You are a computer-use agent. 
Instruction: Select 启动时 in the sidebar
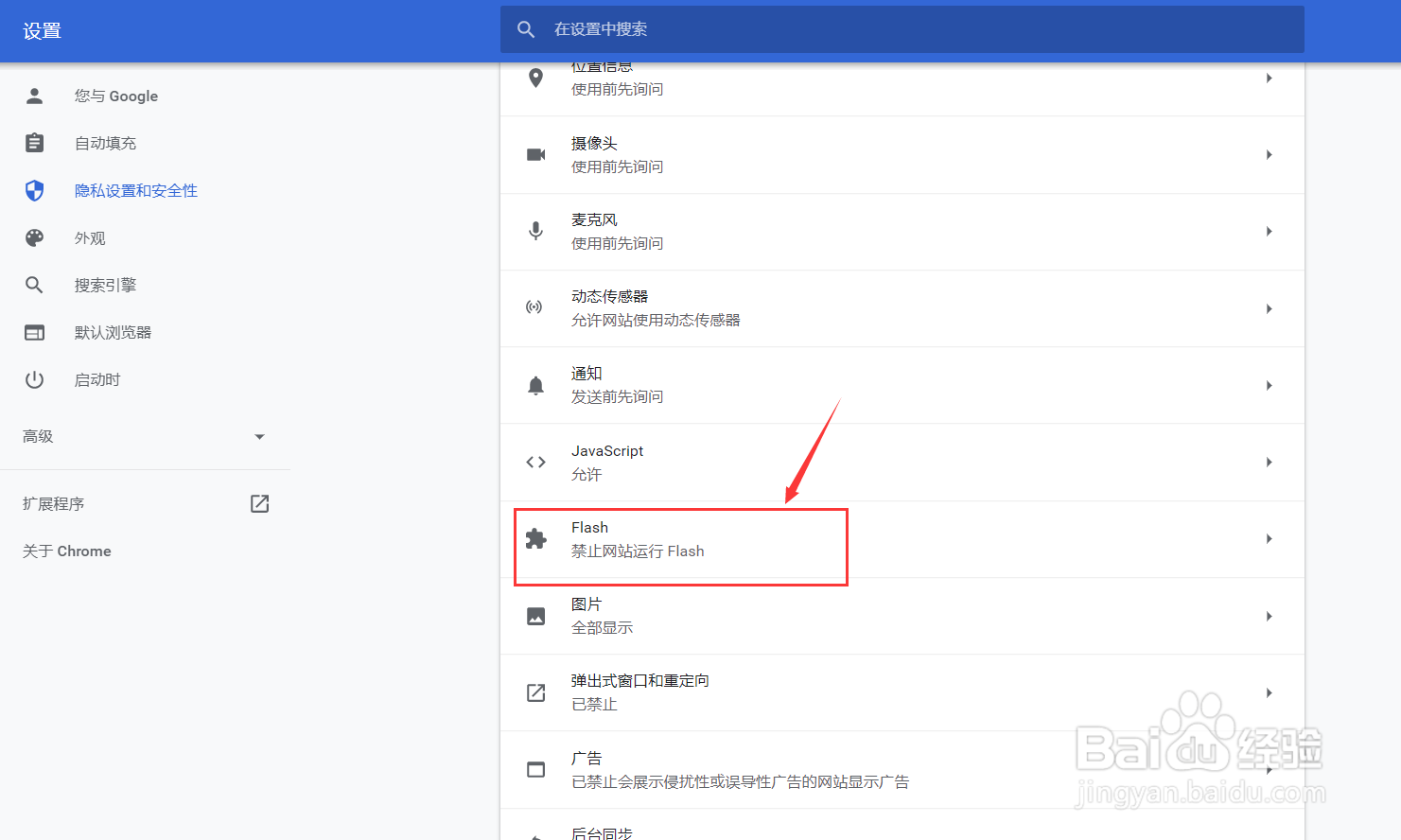point(97,379)
